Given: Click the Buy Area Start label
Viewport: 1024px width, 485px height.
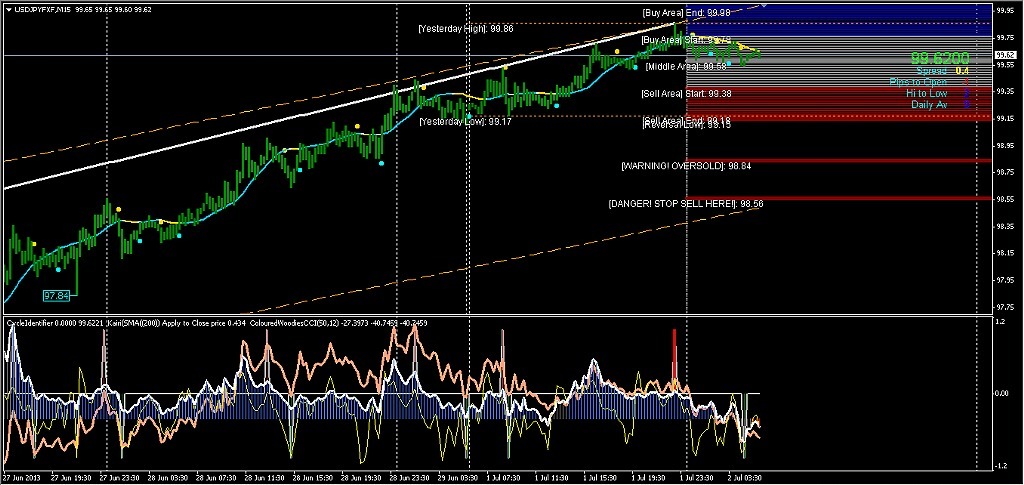Looking at the screenshot, I should coord(686,40).
